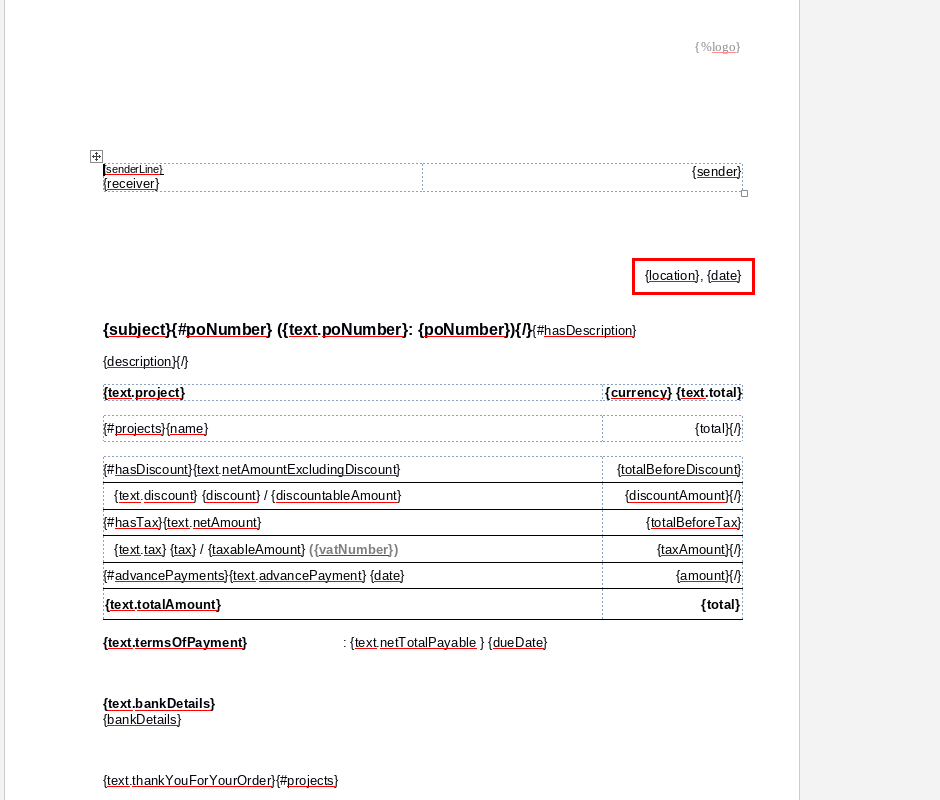Click the {taxableAmount} placeholder
Screen dimensions: 940x800
click(x=257, y=549)
